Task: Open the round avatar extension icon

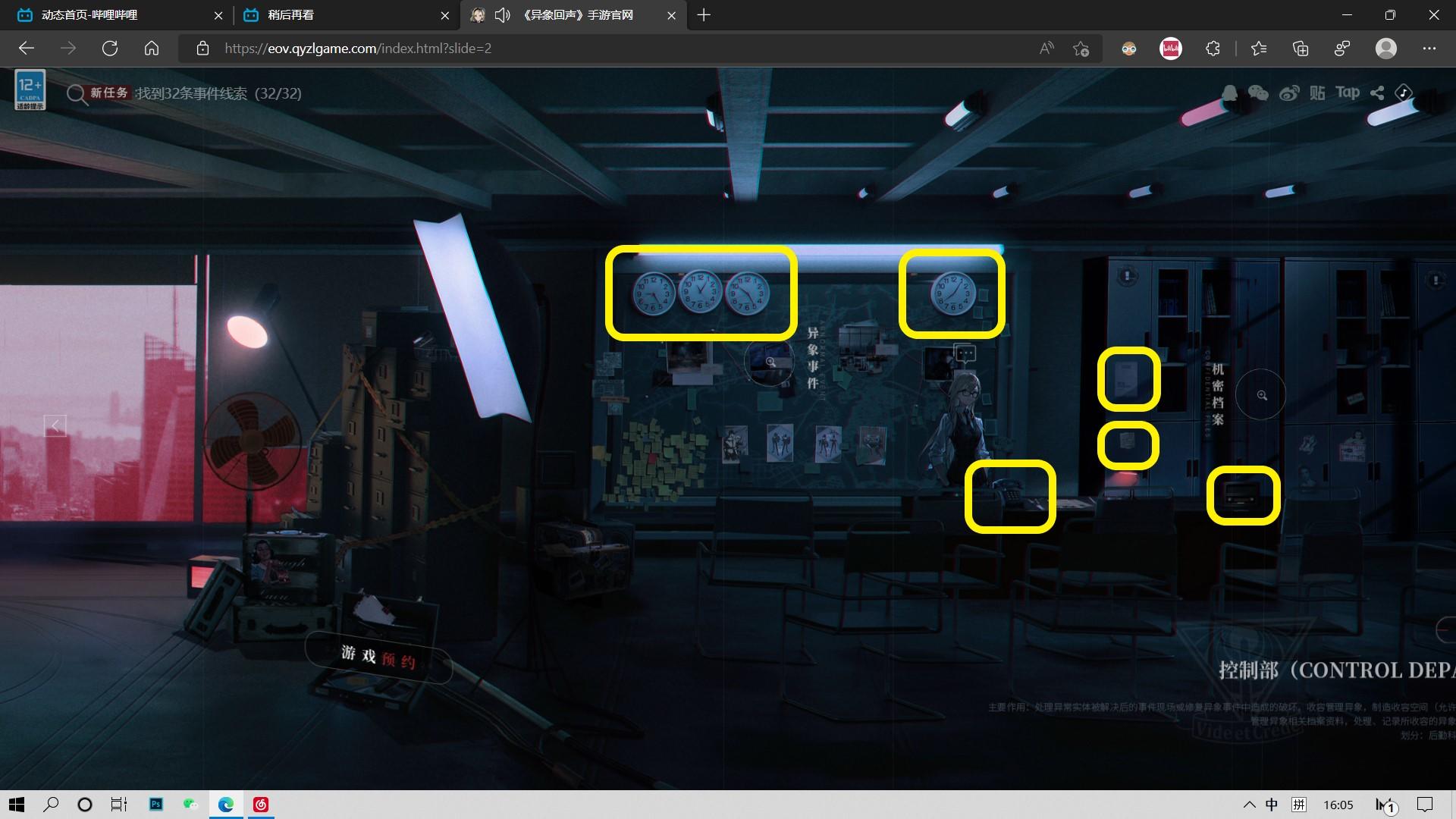Action: coord(1129,49)
